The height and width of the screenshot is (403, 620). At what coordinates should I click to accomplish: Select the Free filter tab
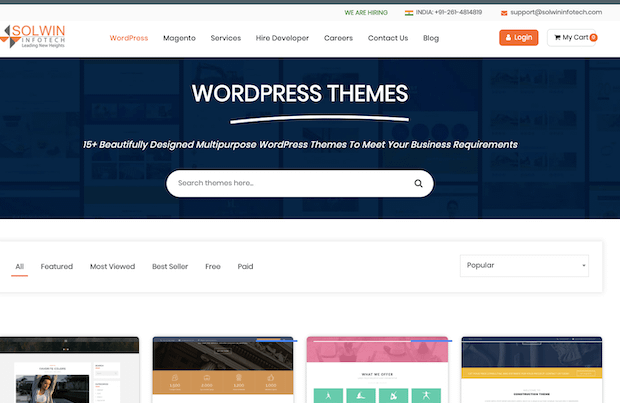click(x=213, y=267)
